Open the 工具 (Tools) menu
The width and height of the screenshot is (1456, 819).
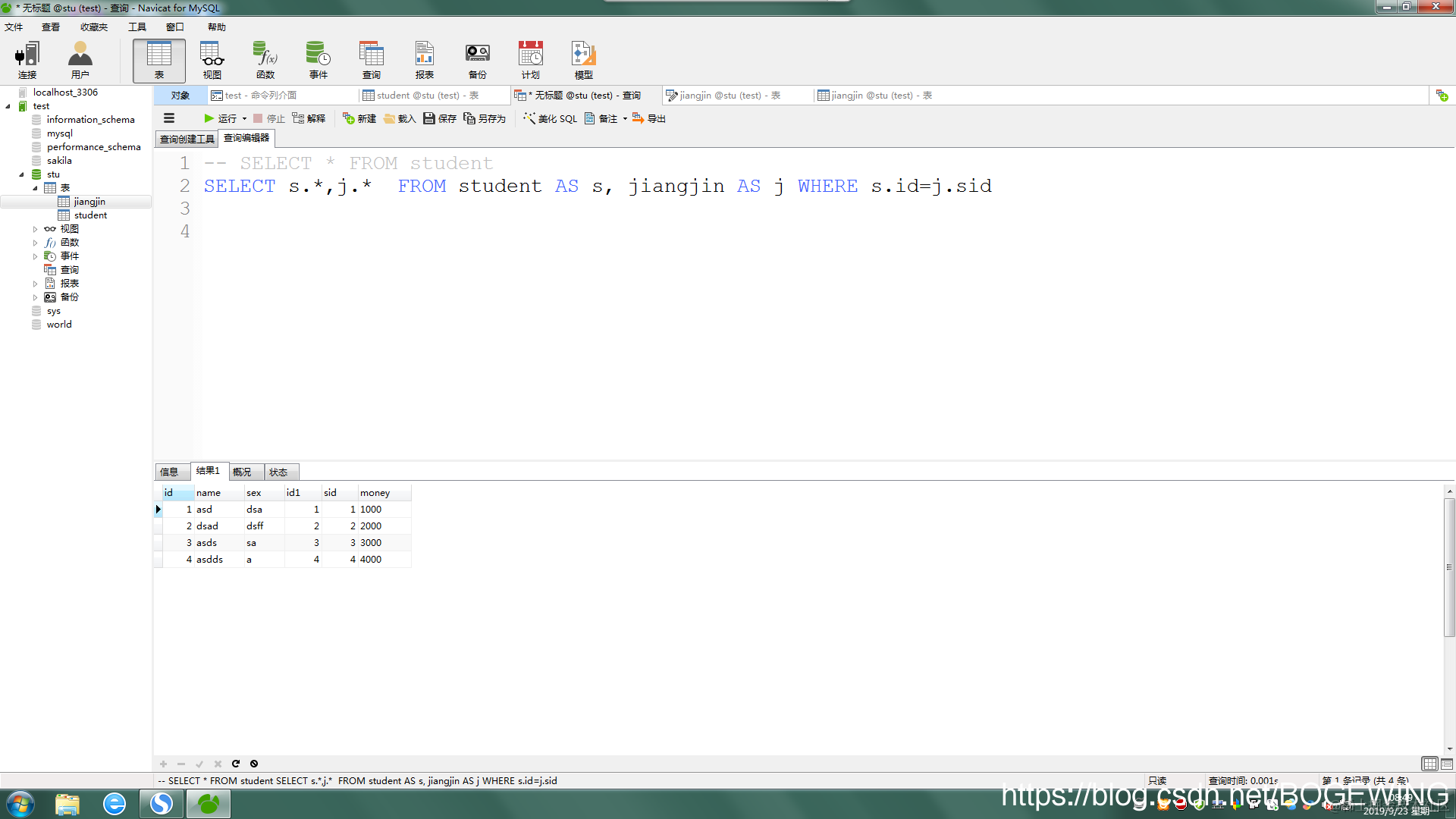[136, 27]
